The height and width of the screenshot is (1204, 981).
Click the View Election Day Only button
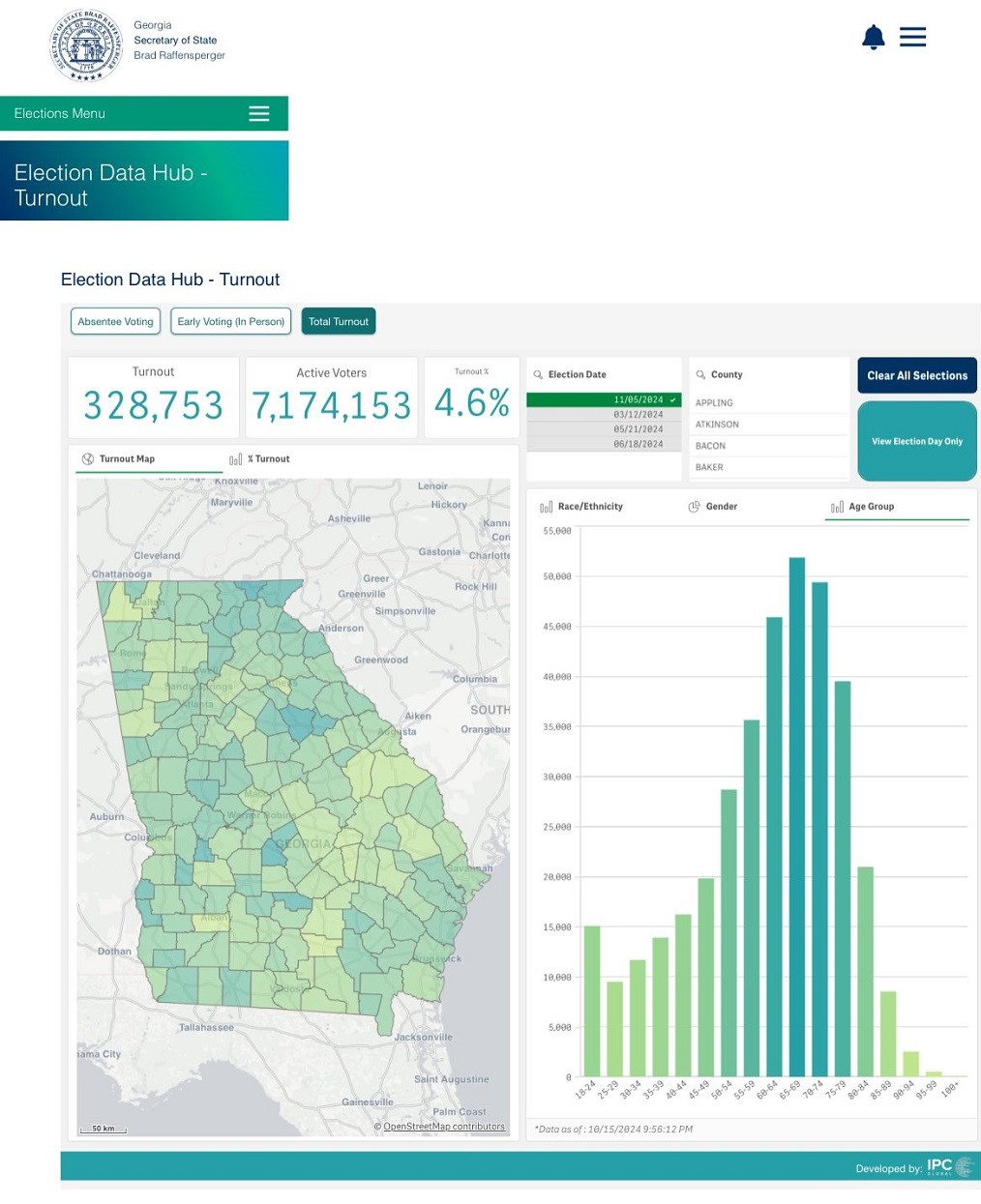[x=916, y=442]
